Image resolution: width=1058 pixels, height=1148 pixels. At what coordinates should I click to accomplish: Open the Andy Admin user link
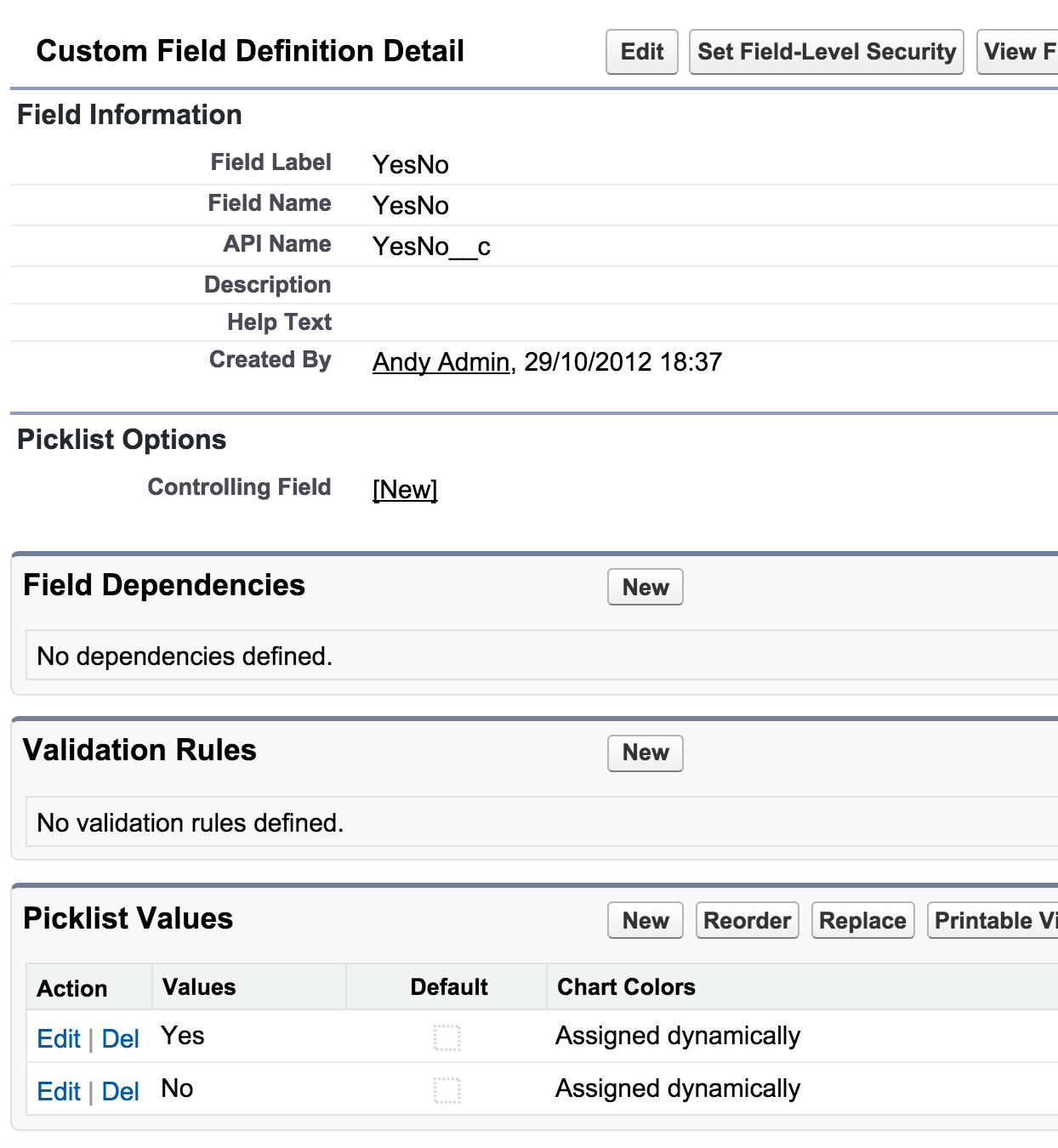441,362
